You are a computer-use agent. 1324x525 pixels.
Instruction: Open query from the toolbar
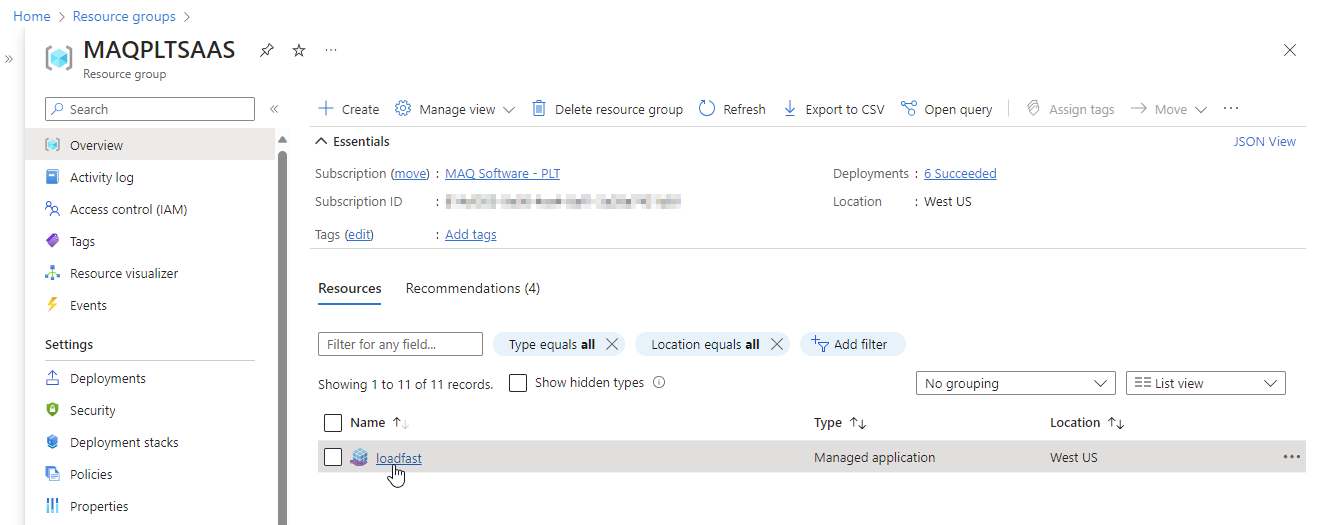point(946,109)
